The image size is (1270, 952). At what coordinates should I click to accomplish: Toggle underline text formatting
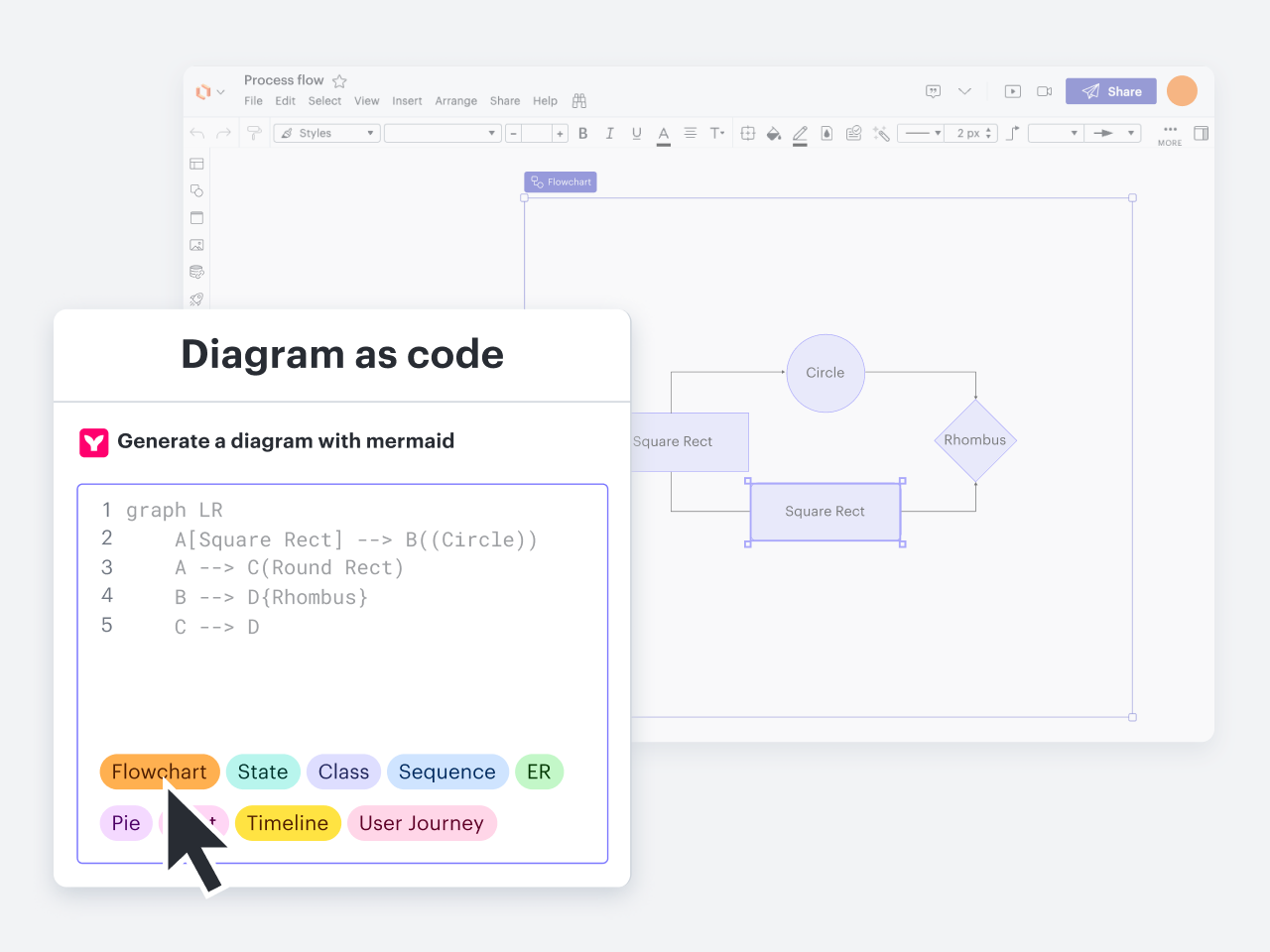click(x=636, y=133)
